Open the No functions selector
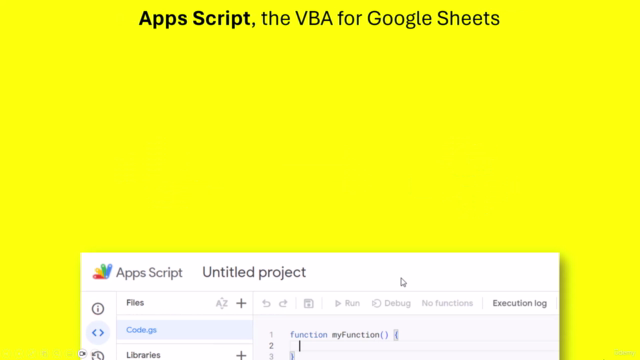Screen dimensions: 640x360 pos(447,303)
